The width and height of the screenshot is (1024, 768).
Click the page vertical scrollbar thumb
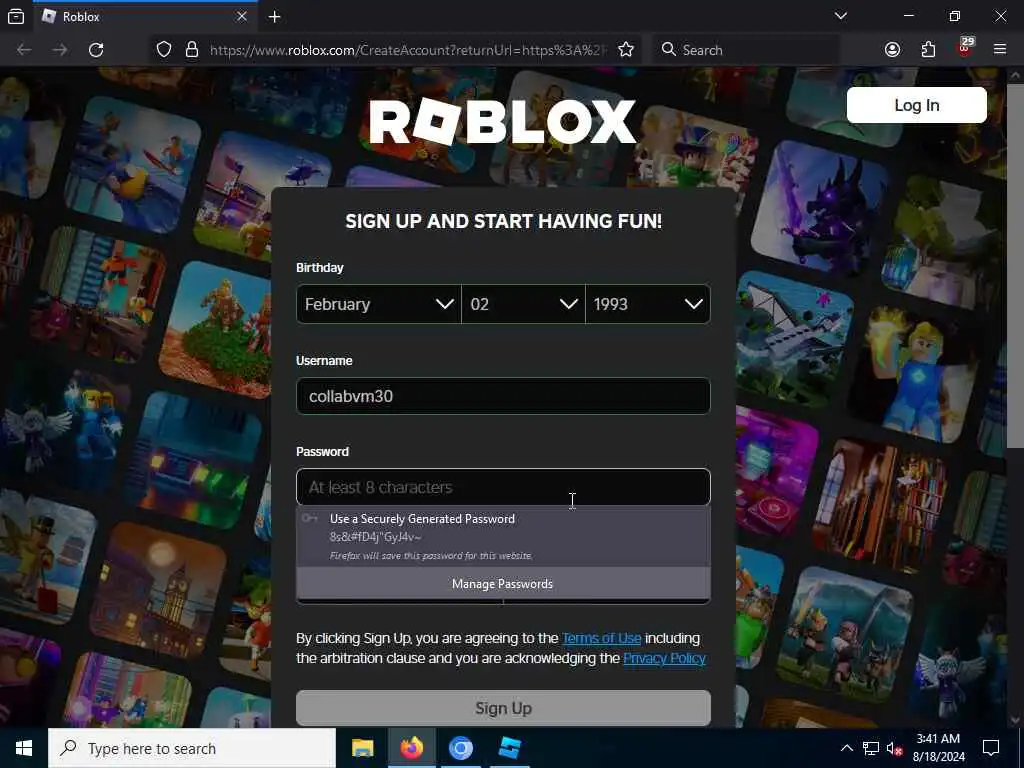tap(1015, 264)
